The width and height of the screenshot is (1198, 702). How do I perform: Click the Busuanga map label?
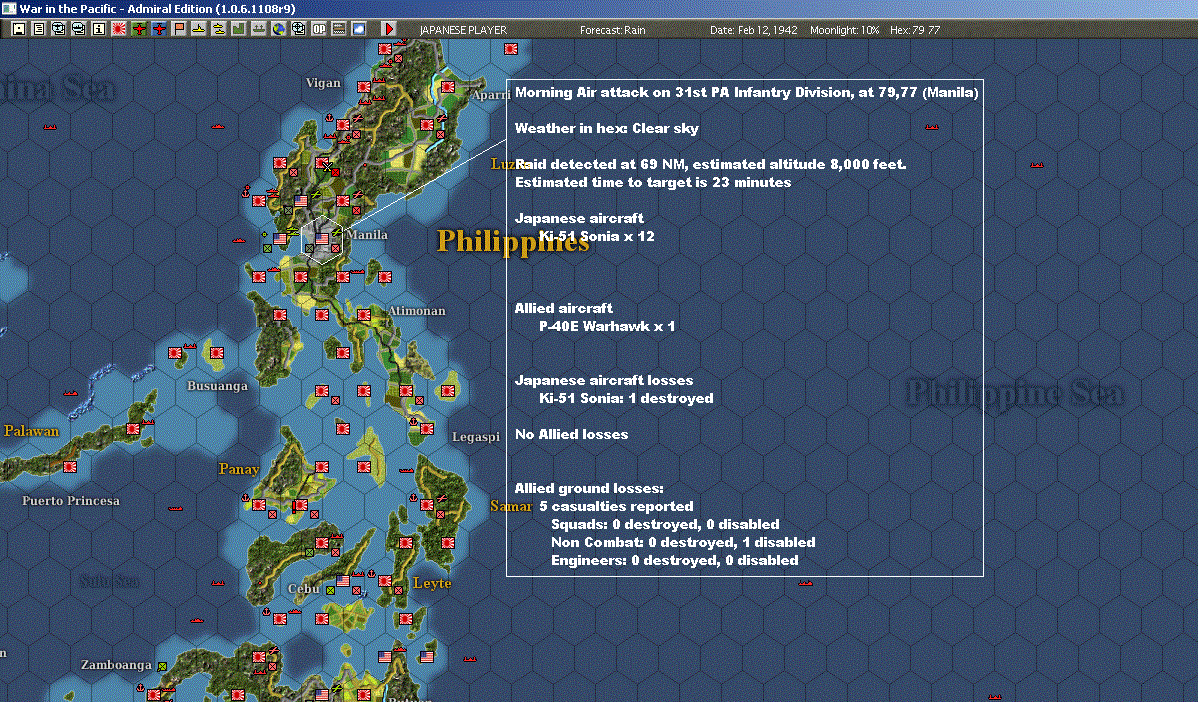[x=217, y=386]
